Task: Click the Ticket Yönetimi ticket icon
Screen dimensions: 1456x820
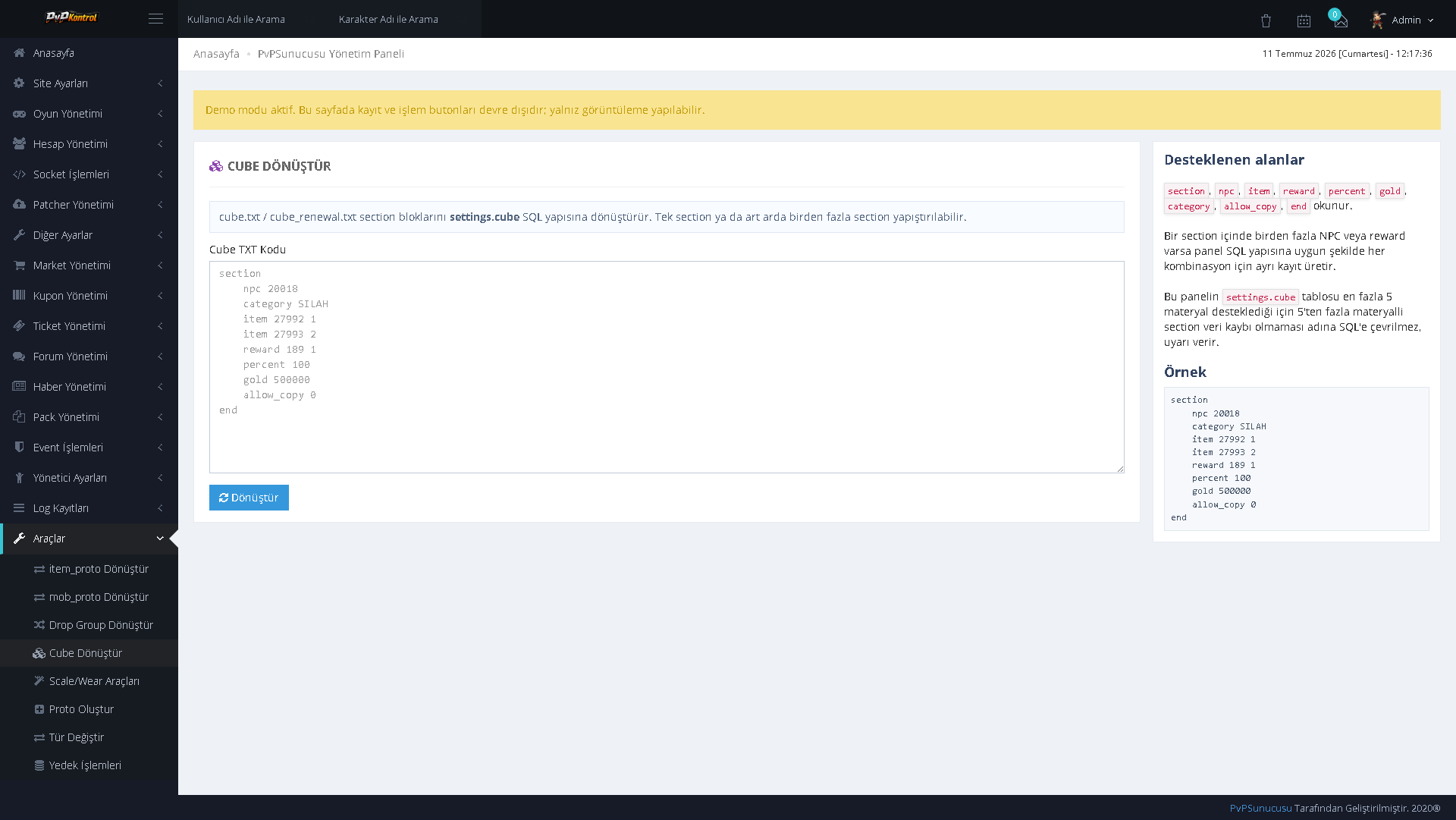Action: pos(19,326)
